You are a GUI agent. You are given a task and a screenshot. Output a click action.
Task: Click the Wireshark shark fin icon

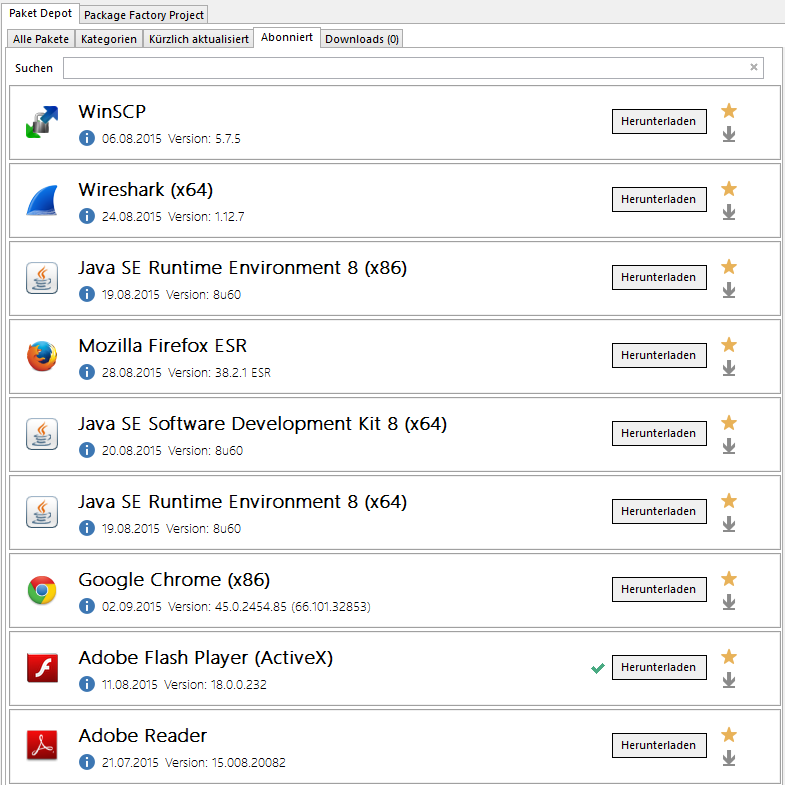tap(42, 200)
